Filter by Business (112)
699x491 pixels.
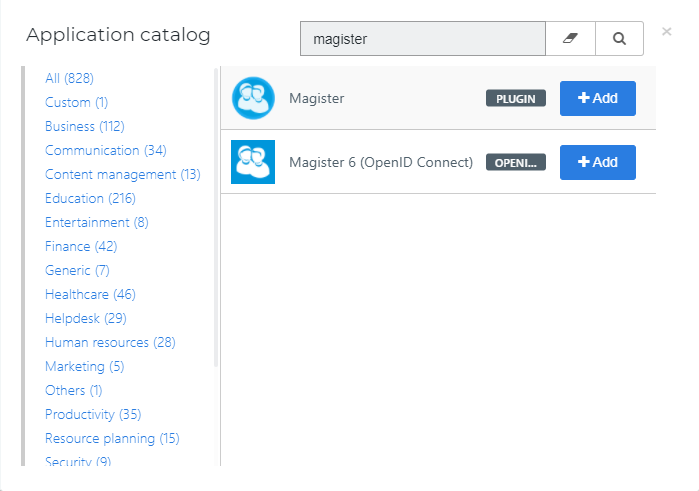[x=85, y=127]
